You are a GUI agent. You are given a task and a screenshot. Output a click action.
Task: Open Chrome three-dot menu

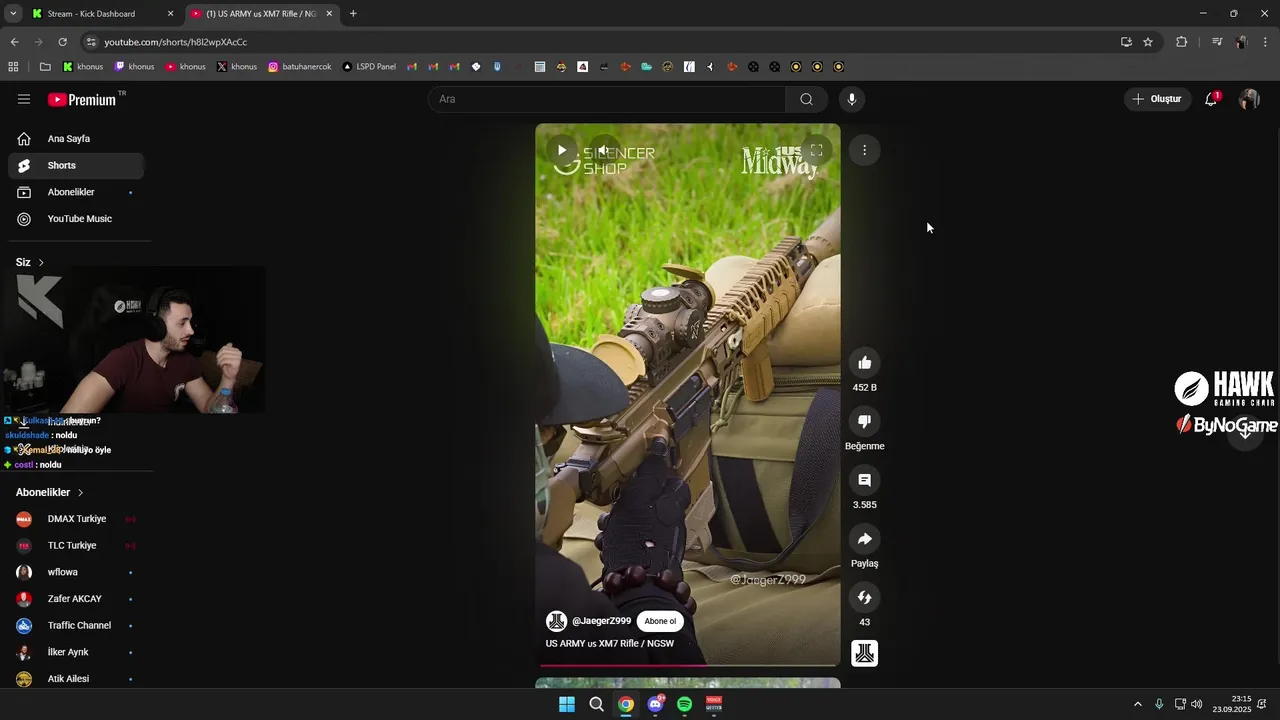(1265, 42)
